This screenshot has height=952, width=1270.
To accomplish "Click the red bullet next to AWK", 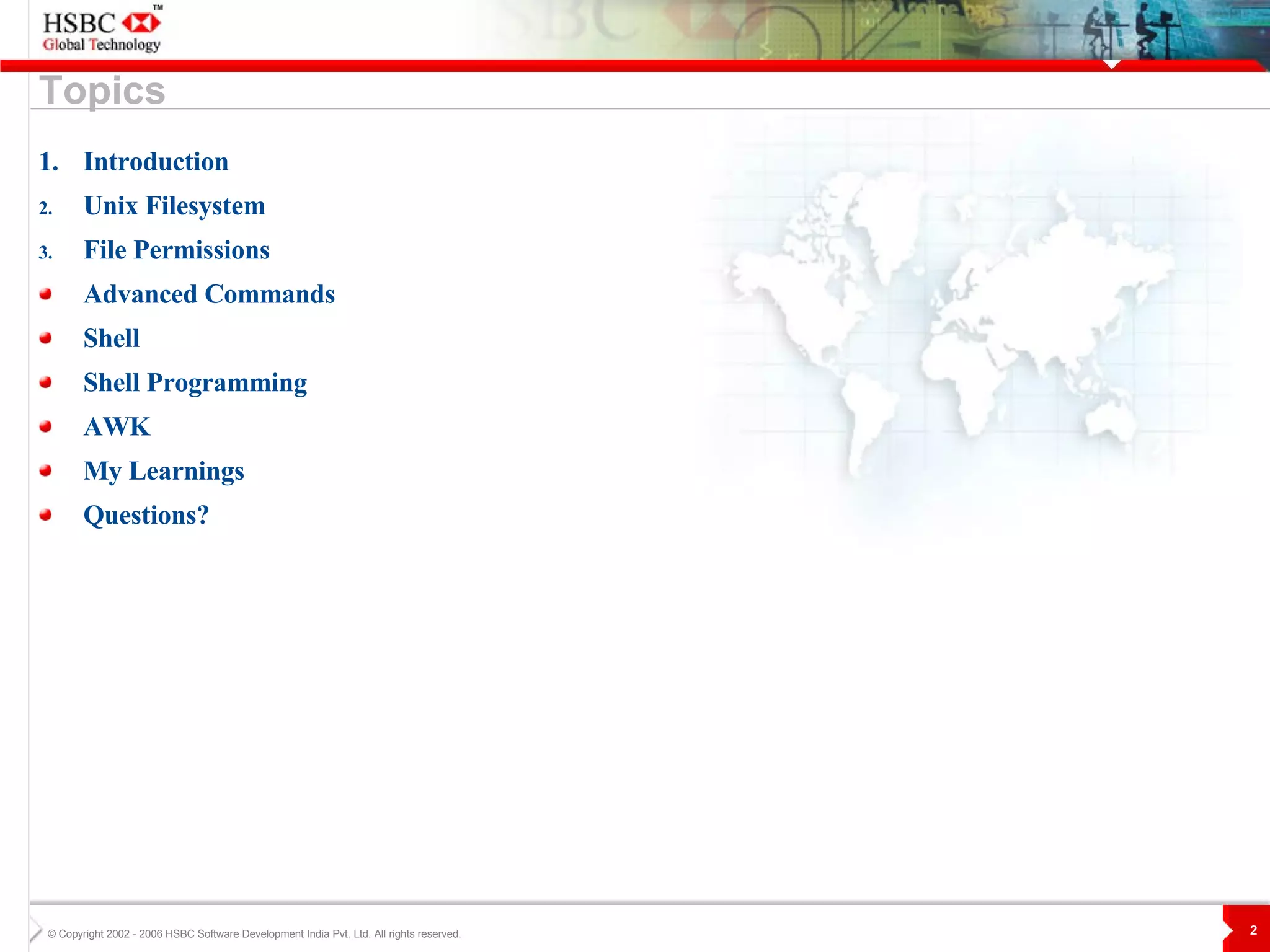I will pos(45,426).
